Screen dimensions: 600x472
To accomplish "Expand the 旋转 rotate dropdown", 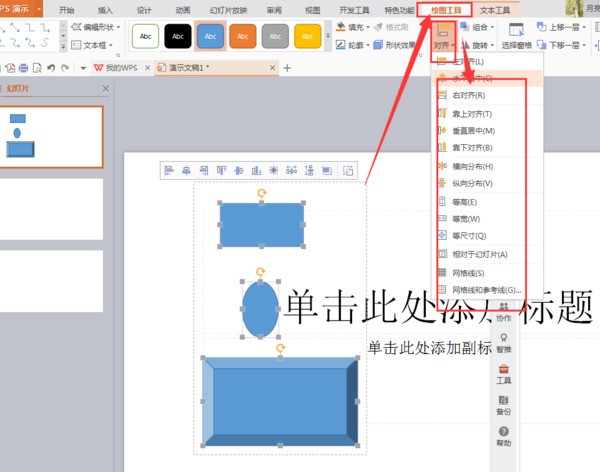I will click(479, 45).
